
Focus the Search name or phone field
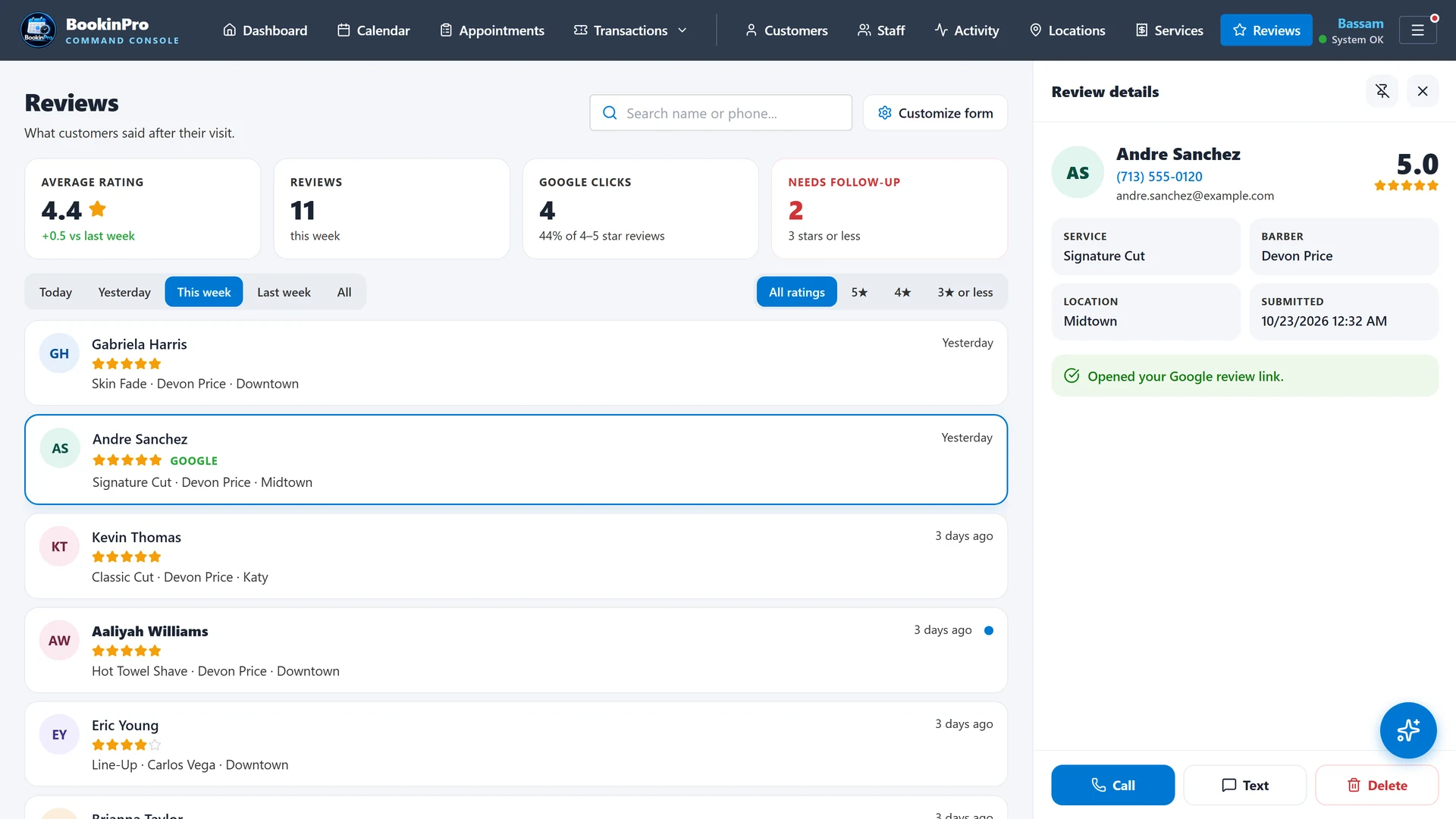click(720, 113)
